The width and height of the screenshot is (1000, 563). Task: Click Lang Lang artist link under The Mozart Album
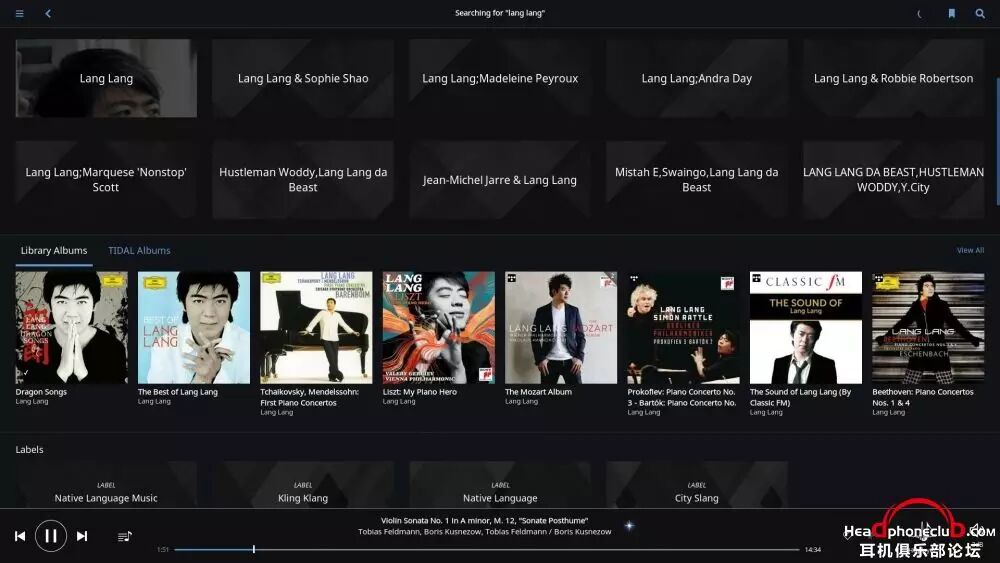click(x=522, y=402)
